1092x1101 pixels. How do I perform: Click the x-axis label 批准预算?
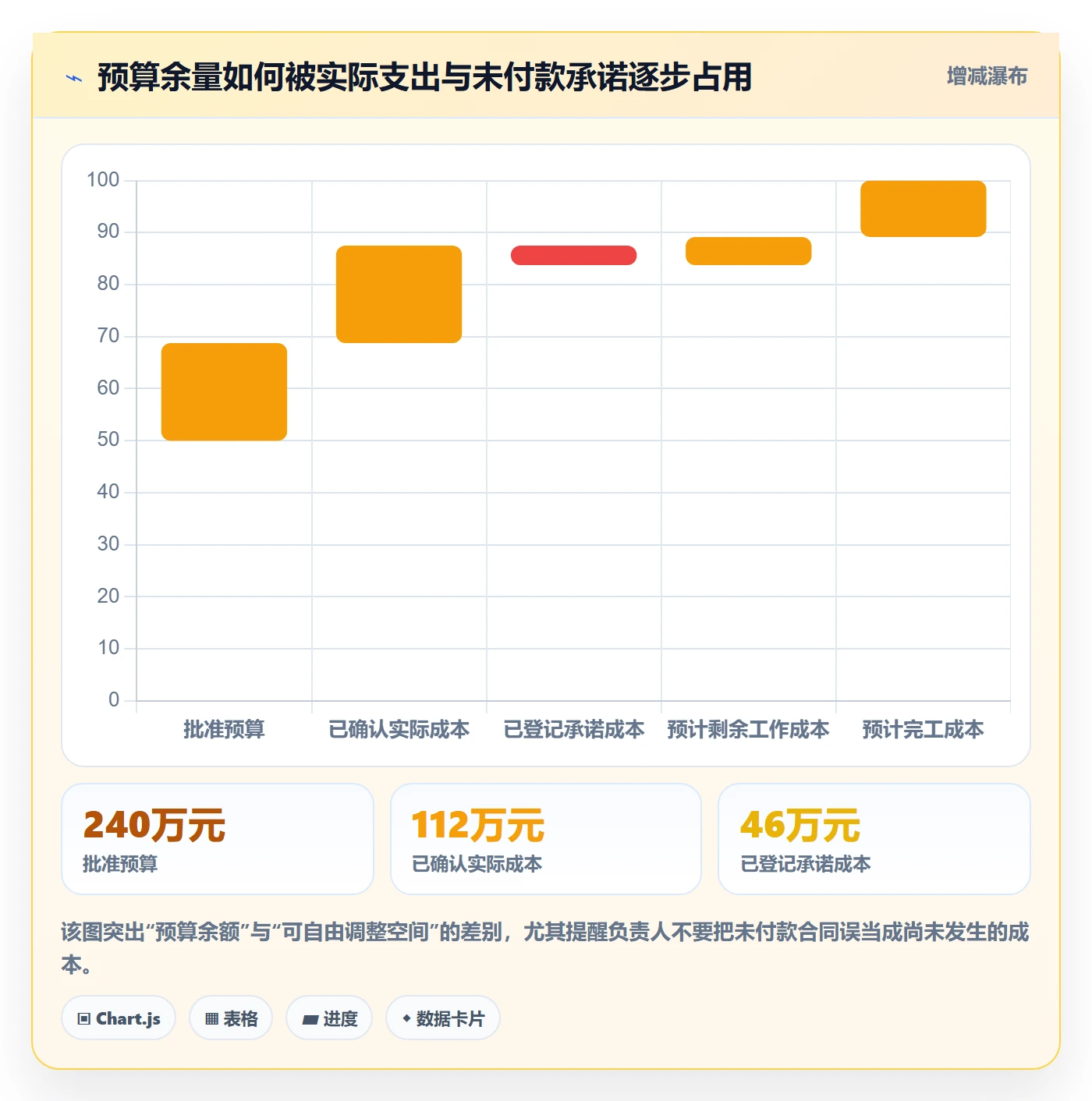[224, 729]
